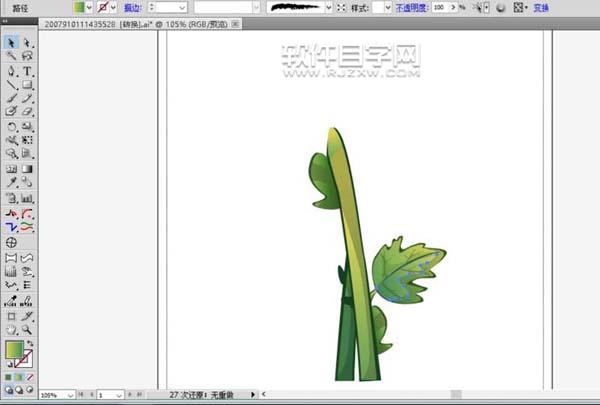Open stroke color dropdown in control bar
The width and height of the screenshot is (600, 405).
coord(113,7)
